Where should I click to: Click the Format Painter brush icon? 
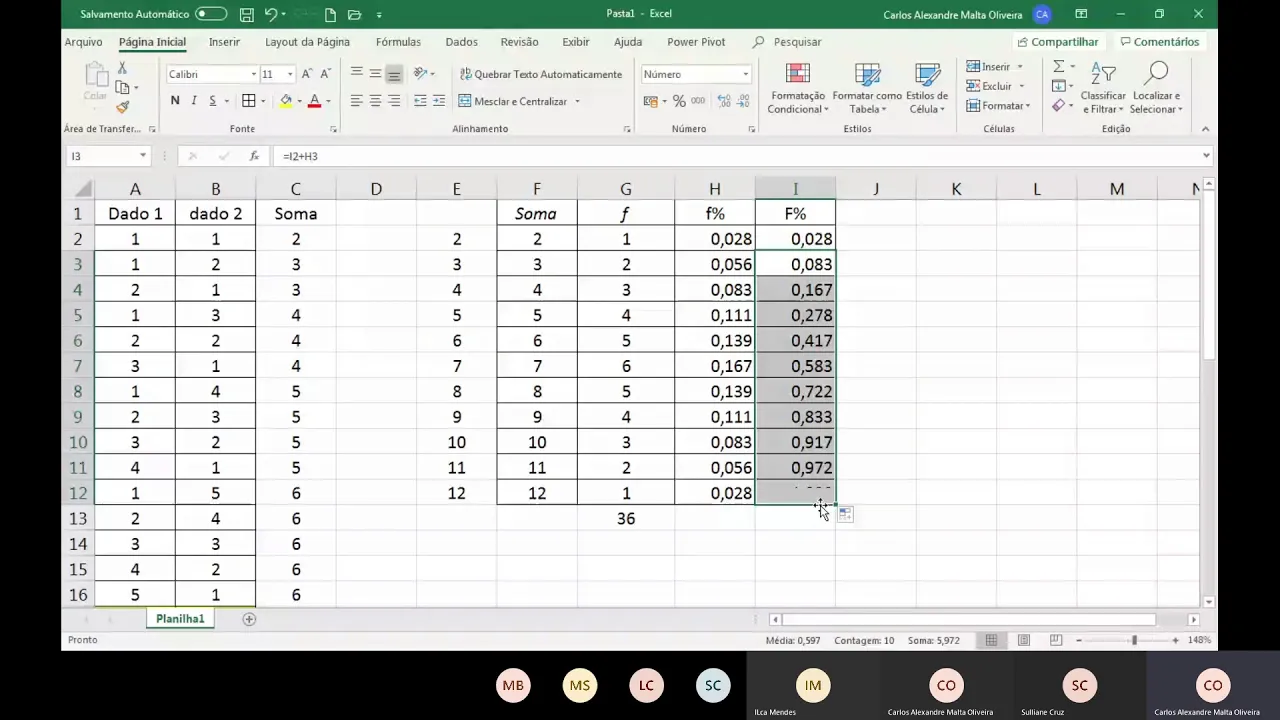point(122,107)
